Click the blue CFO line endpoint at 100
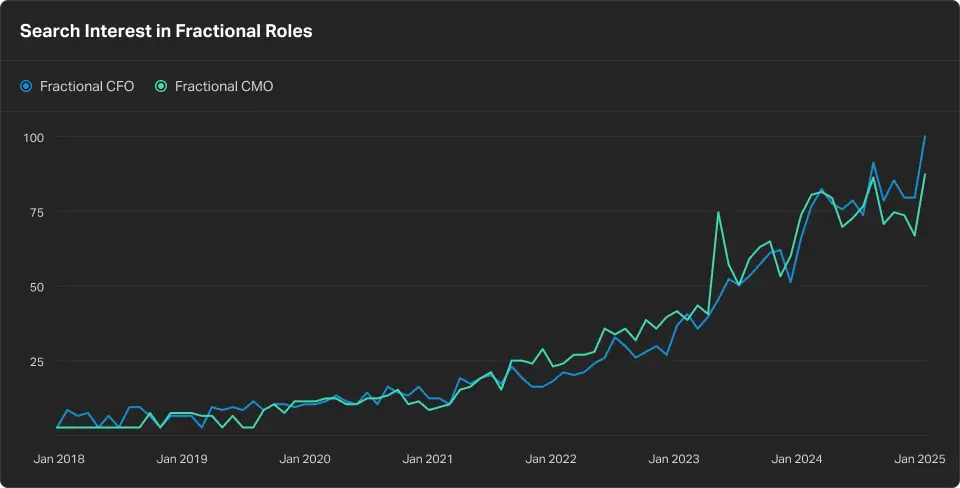Viewport: 960px width, 488px height. coord(925,137)
